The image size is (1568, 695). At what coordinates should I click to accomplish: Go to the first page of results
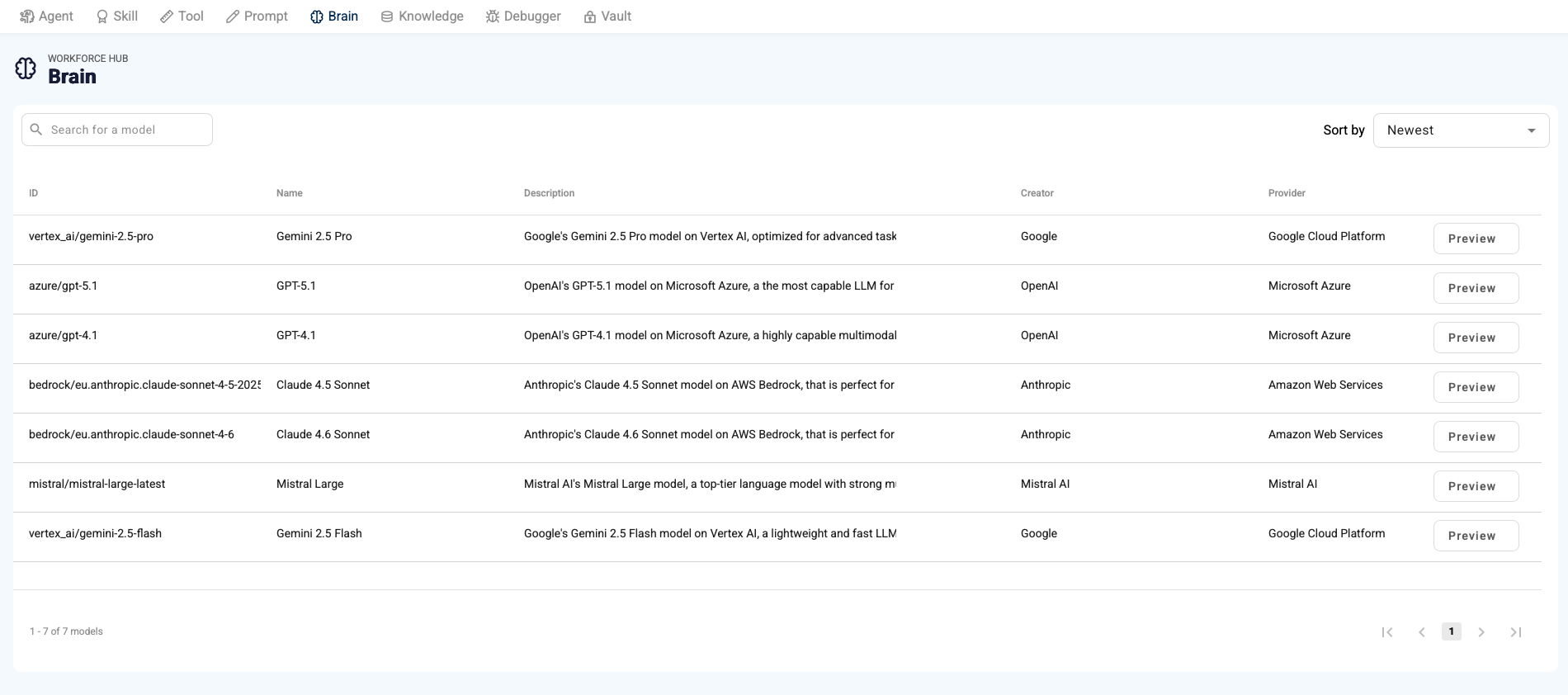click(x=1387, y=632)
